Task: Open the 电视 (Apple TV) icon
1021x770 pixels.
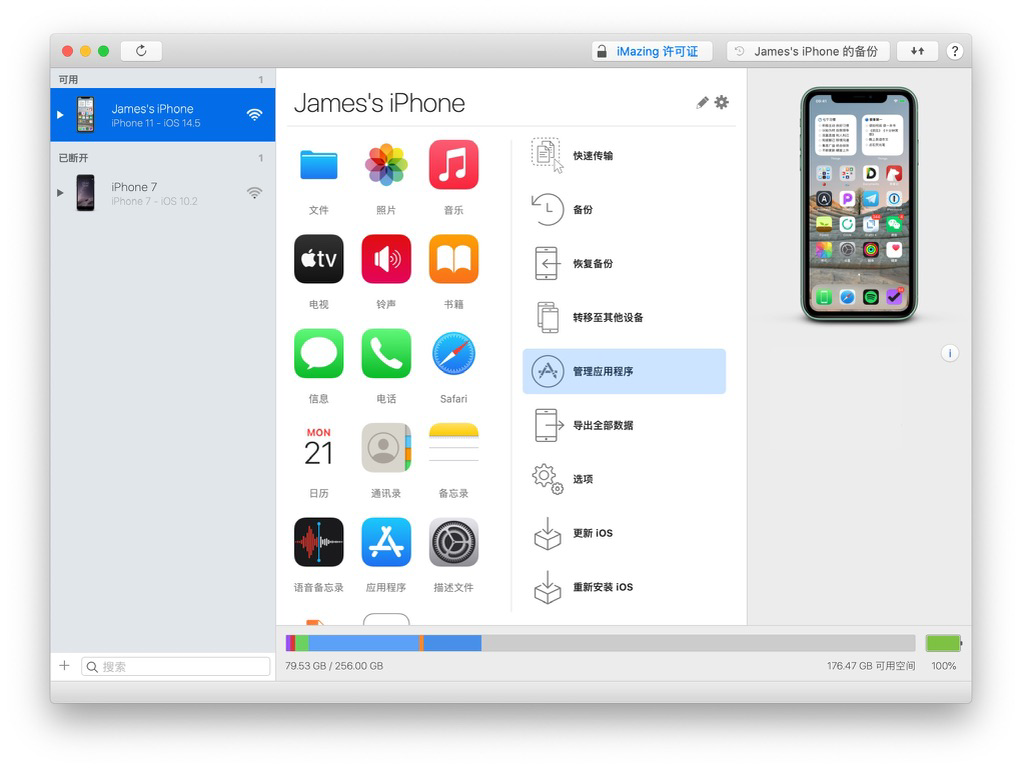Action: (x=318, y=259)
